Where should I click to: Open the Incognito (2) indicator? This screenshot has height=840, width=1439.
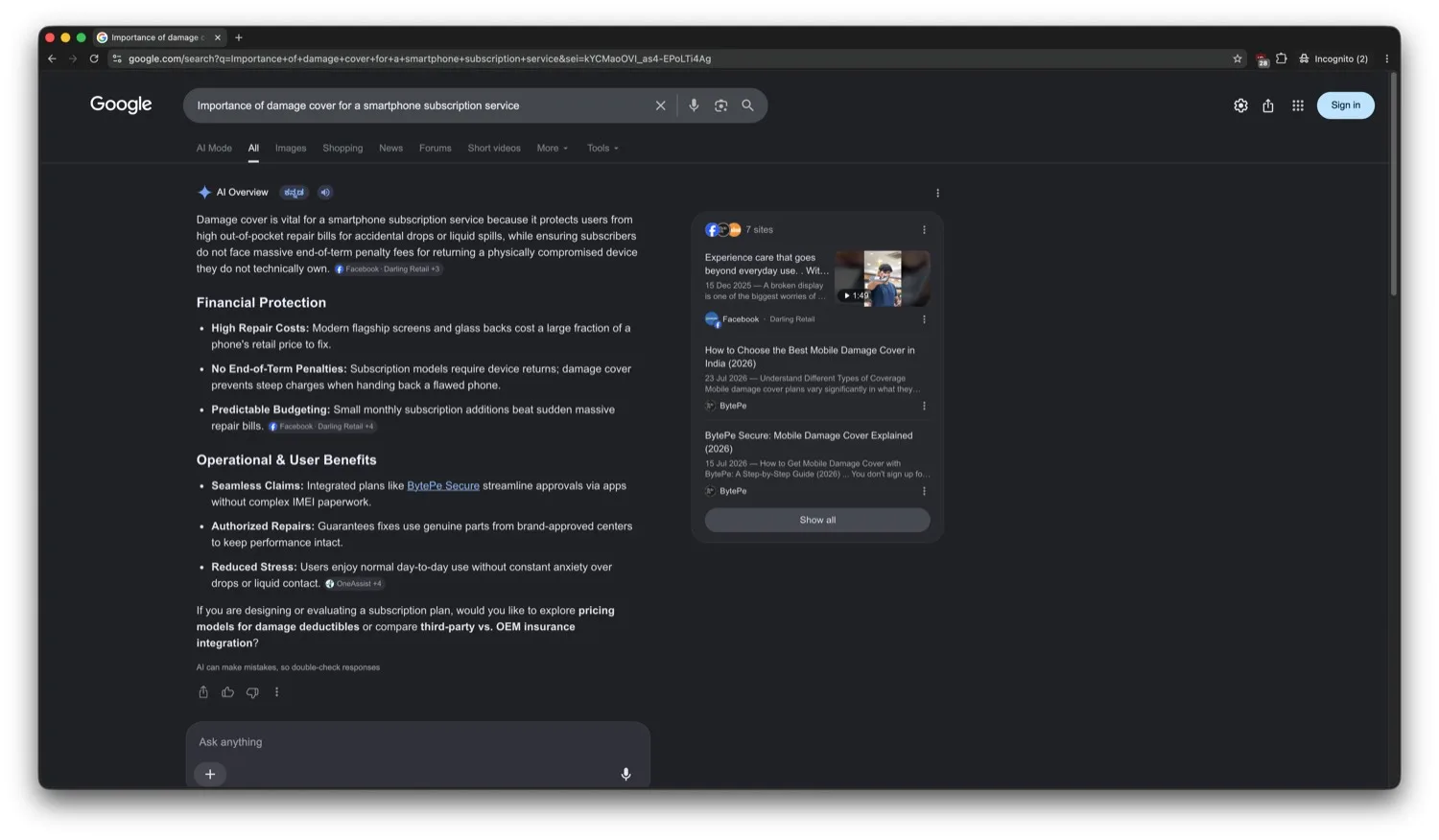pyautogui.click(x=1333, y=58)
